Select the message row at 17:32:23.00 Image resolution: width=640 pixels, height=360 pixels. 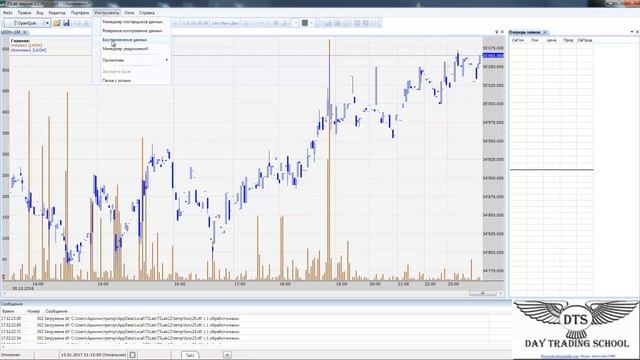(245, 318)
